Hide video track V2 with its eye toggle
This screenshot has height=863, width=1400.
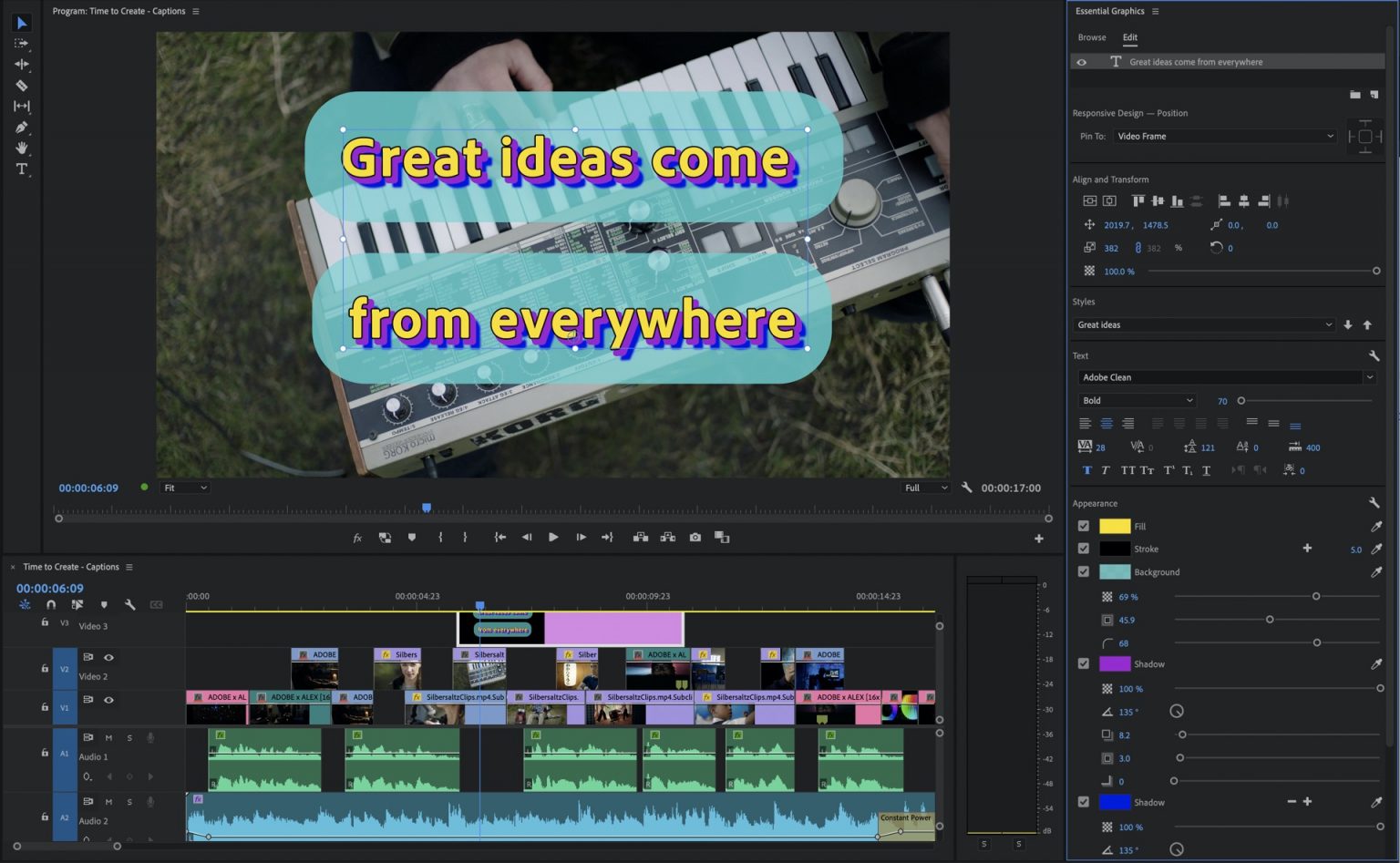(x=108, y=657)
